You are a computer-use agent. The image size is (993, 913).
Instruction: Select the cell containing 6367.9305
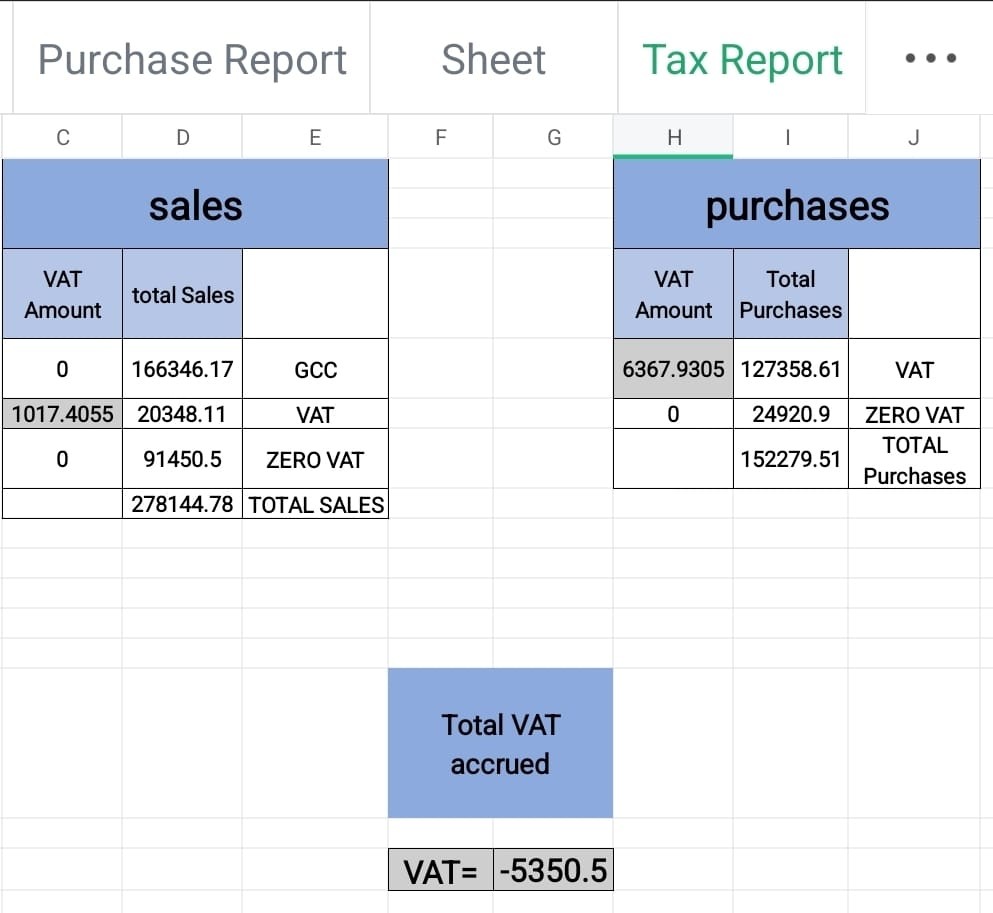pos(673,369)
